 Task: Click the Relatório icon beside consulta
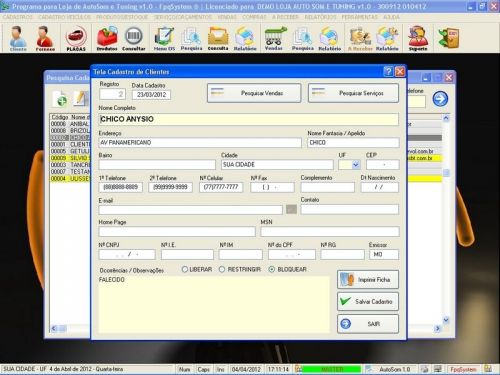coord(245,38)
